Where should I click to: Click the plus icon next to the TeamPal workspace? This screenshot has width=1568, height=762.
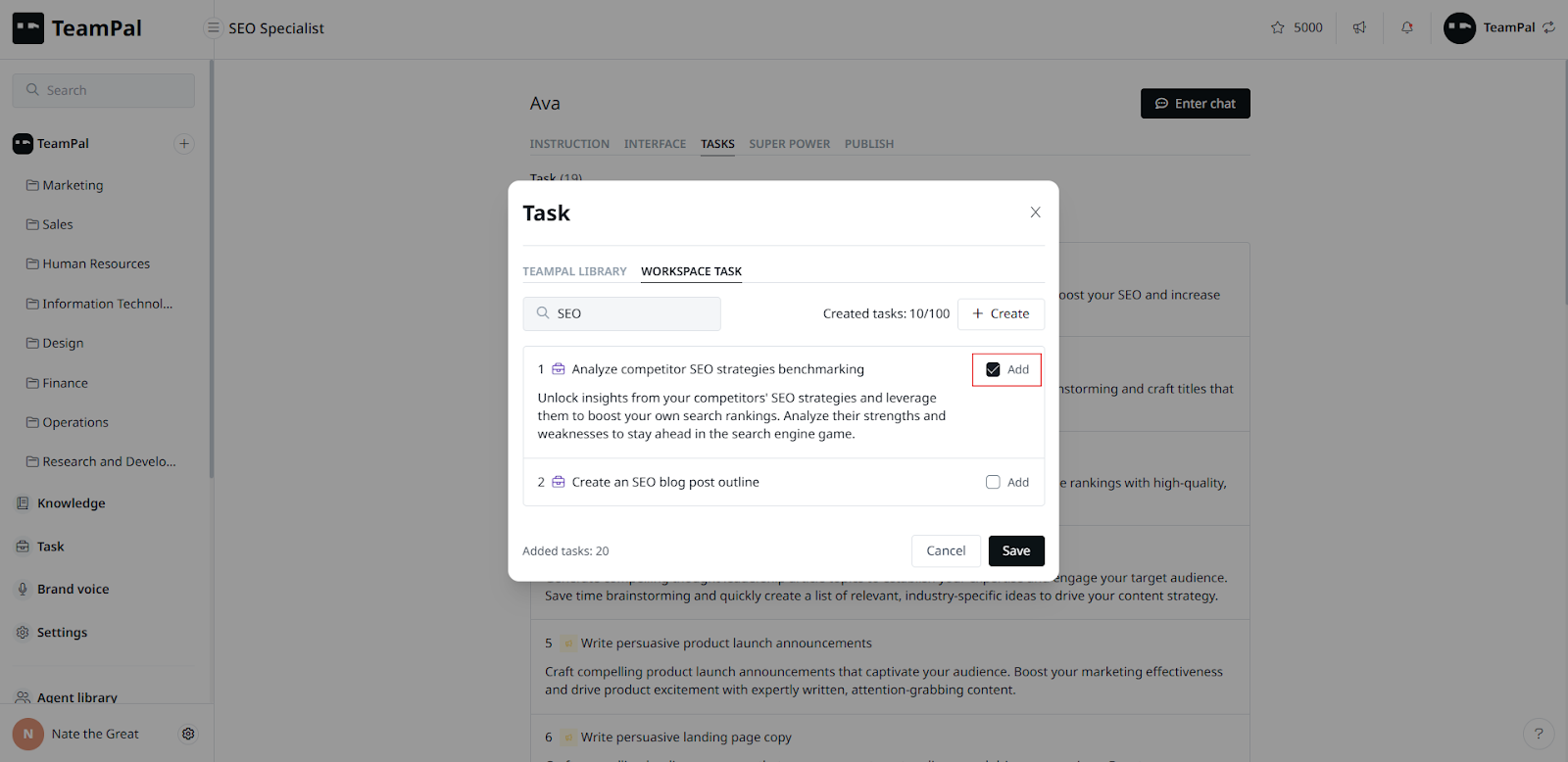[183, 144]
